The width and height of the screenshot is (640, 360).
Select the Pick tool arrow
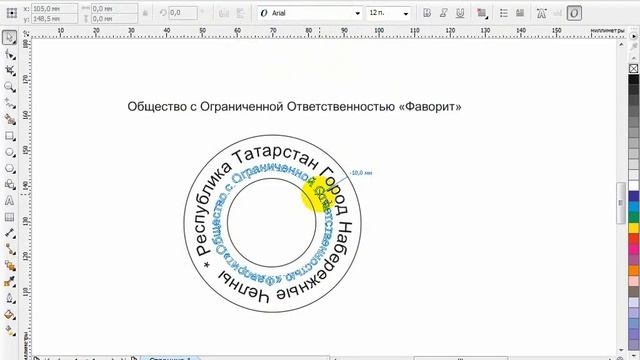(9, 38)
